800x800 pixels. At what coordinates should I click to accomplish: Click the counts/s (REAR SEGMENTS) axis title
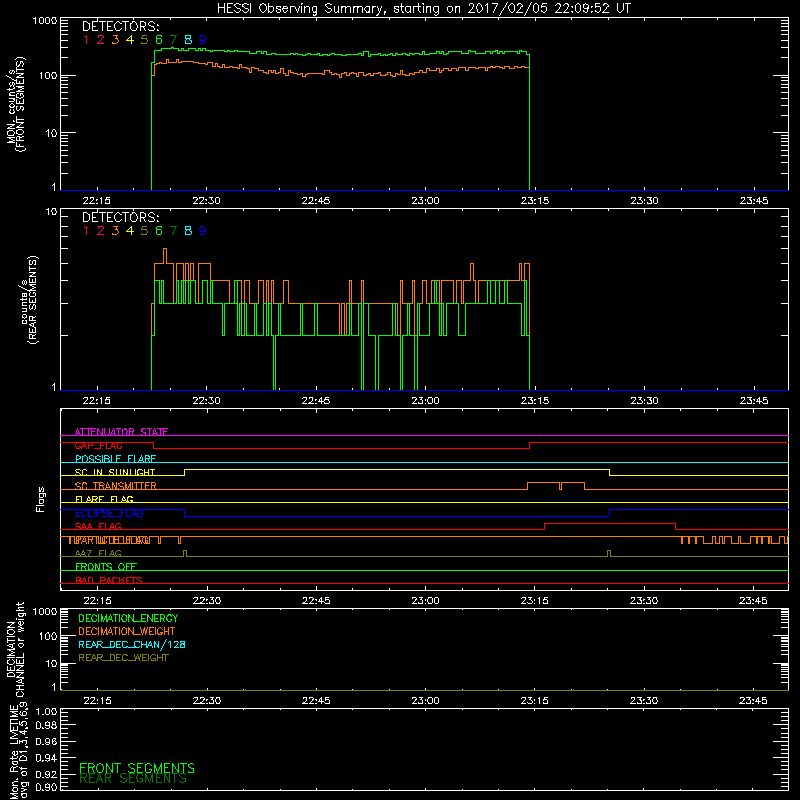point(29,300)
